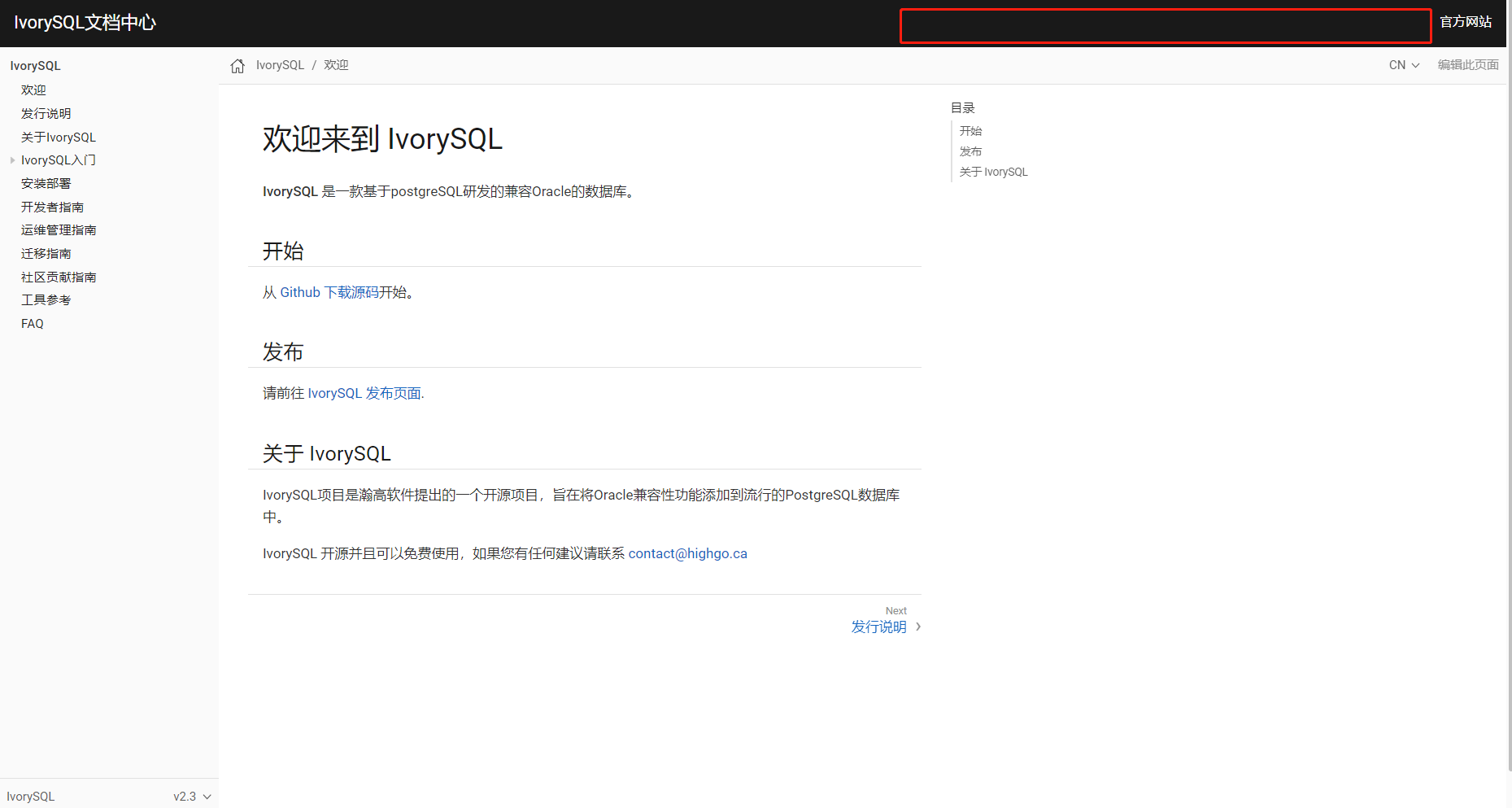Open the v2.3 version selector

click(192, 796)
